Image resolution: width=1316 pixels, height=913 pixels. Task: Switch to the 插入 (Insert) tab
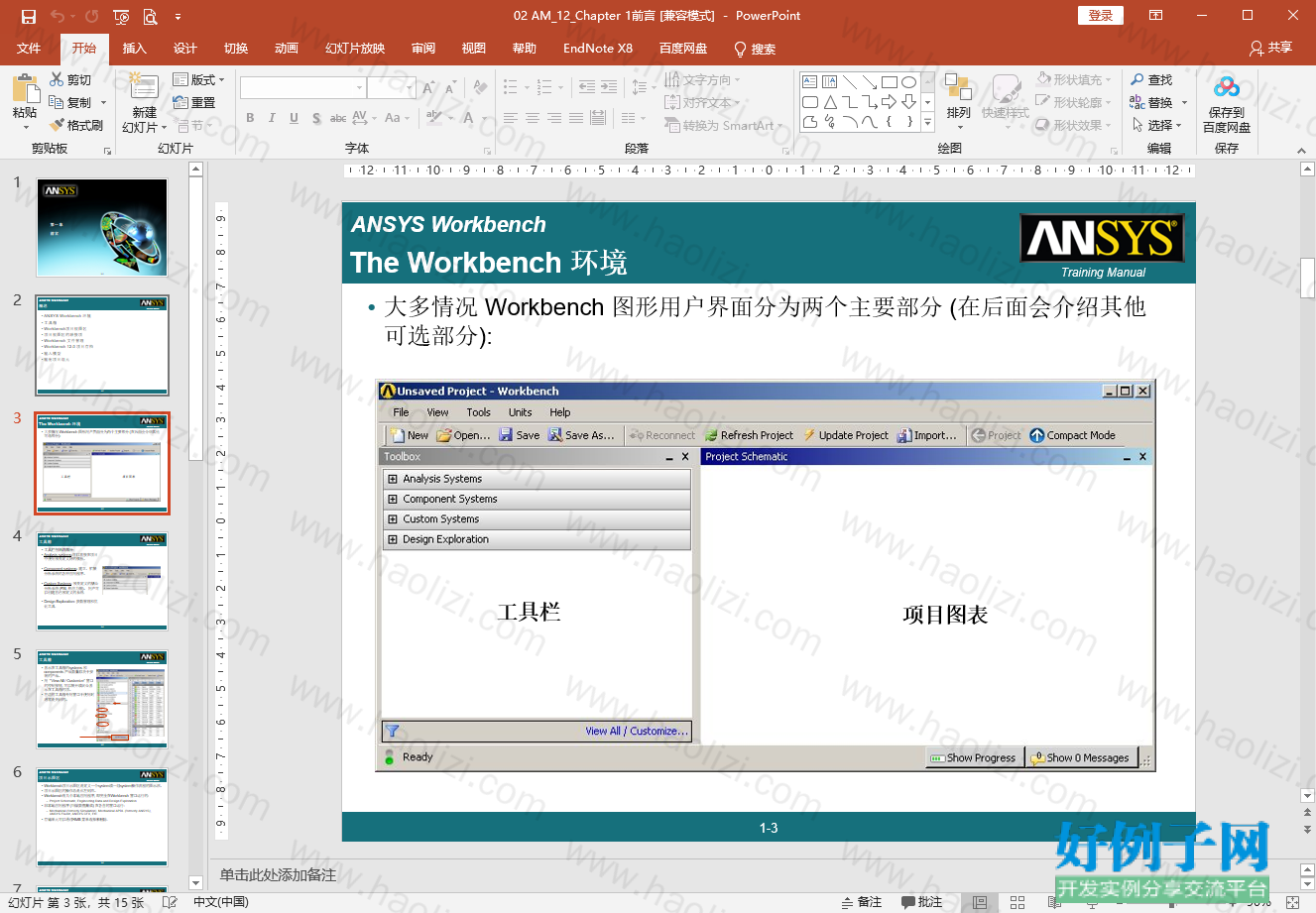(134, 49)
